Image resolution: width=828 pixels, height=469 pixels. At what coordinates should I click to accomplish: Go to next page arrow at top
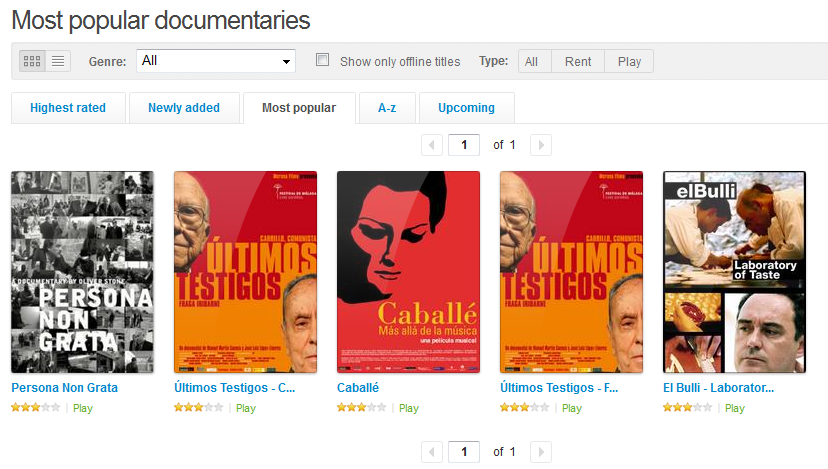click(x=541, y=145)
